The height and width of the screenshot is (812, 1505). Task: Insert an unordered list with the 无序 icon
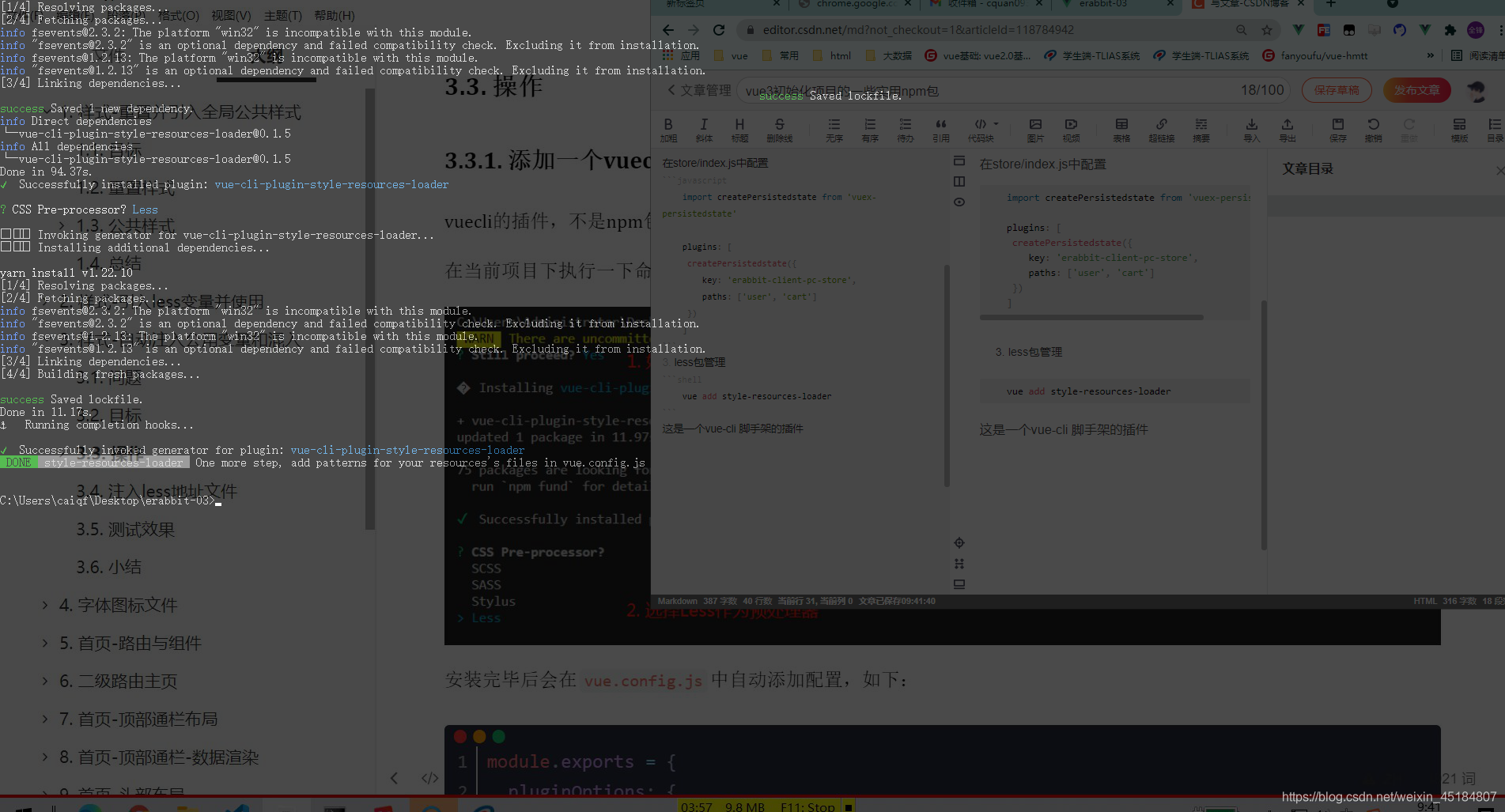pyautogui.click(x=834, y=130)
